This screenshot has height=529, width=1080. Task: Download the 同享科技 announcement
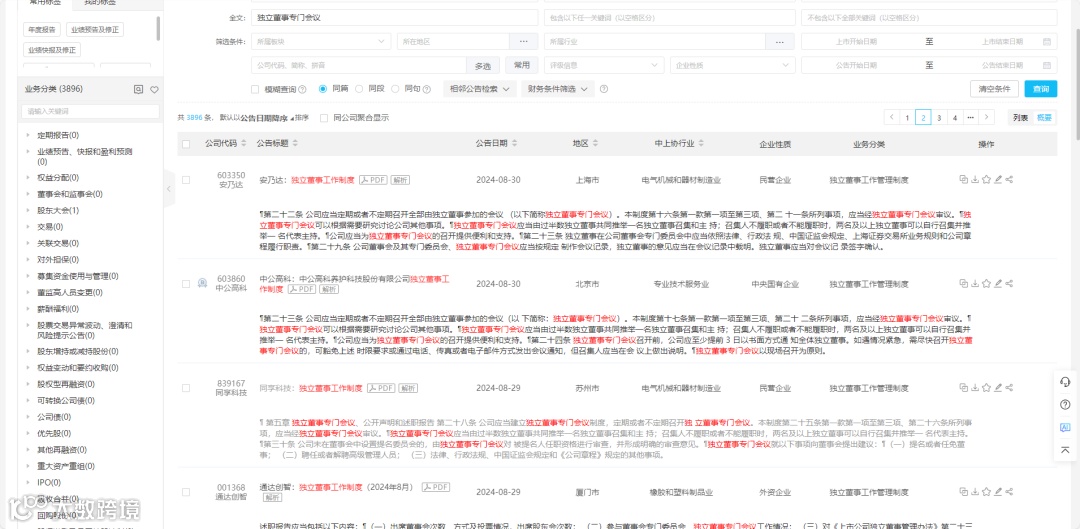point(975,388)
